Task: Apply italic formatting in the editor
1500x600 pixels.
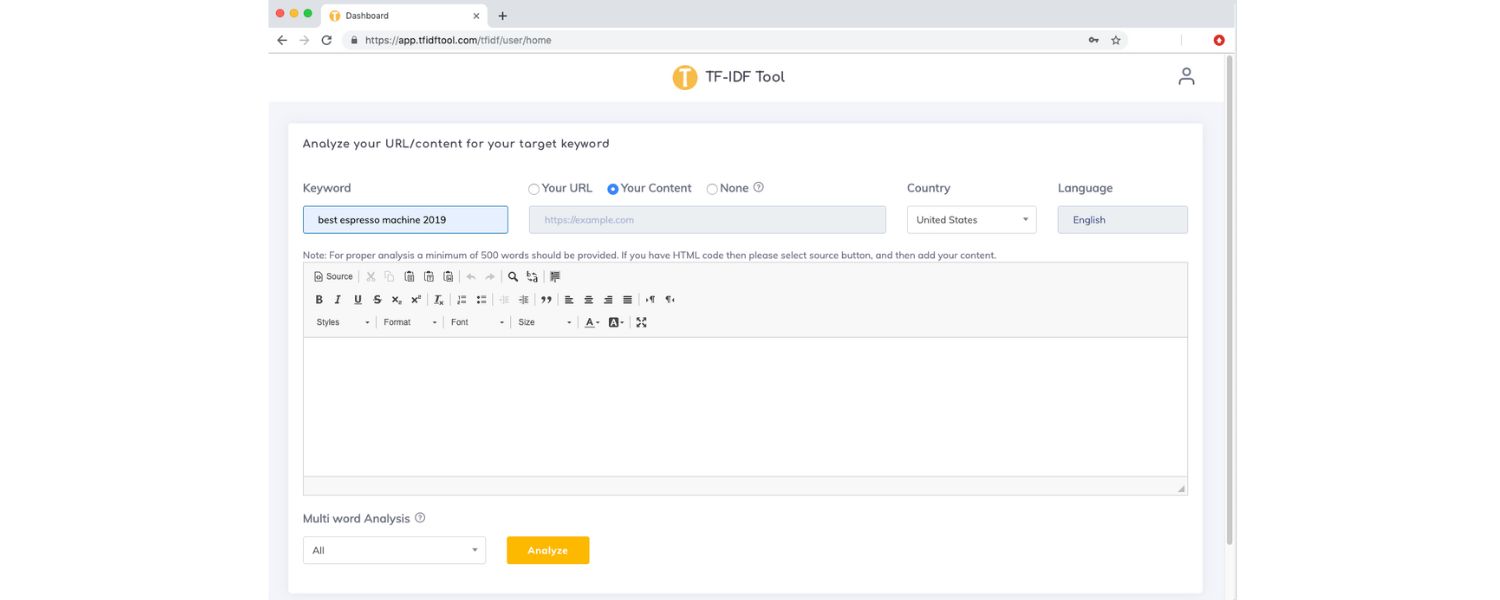Action: click(338, 299)
